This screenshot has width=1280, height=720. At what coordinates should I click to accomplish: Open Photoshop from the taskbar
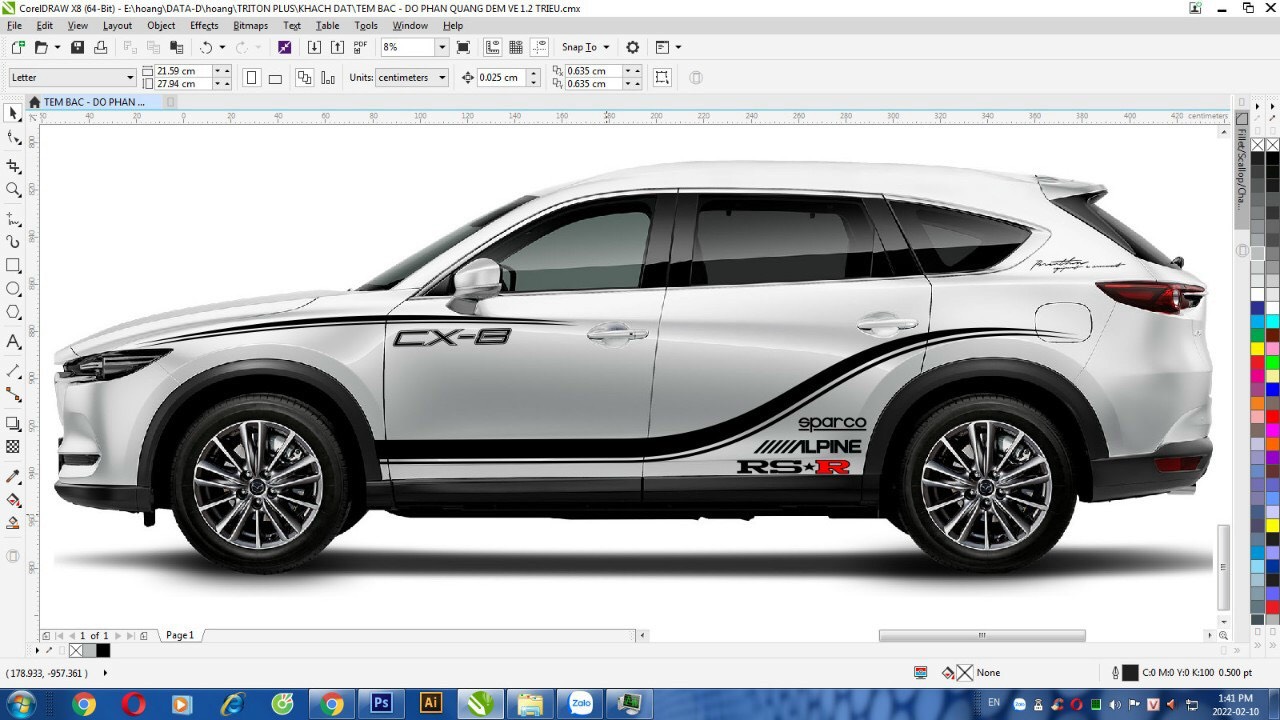pyautogui.click(x=381, y=704)
